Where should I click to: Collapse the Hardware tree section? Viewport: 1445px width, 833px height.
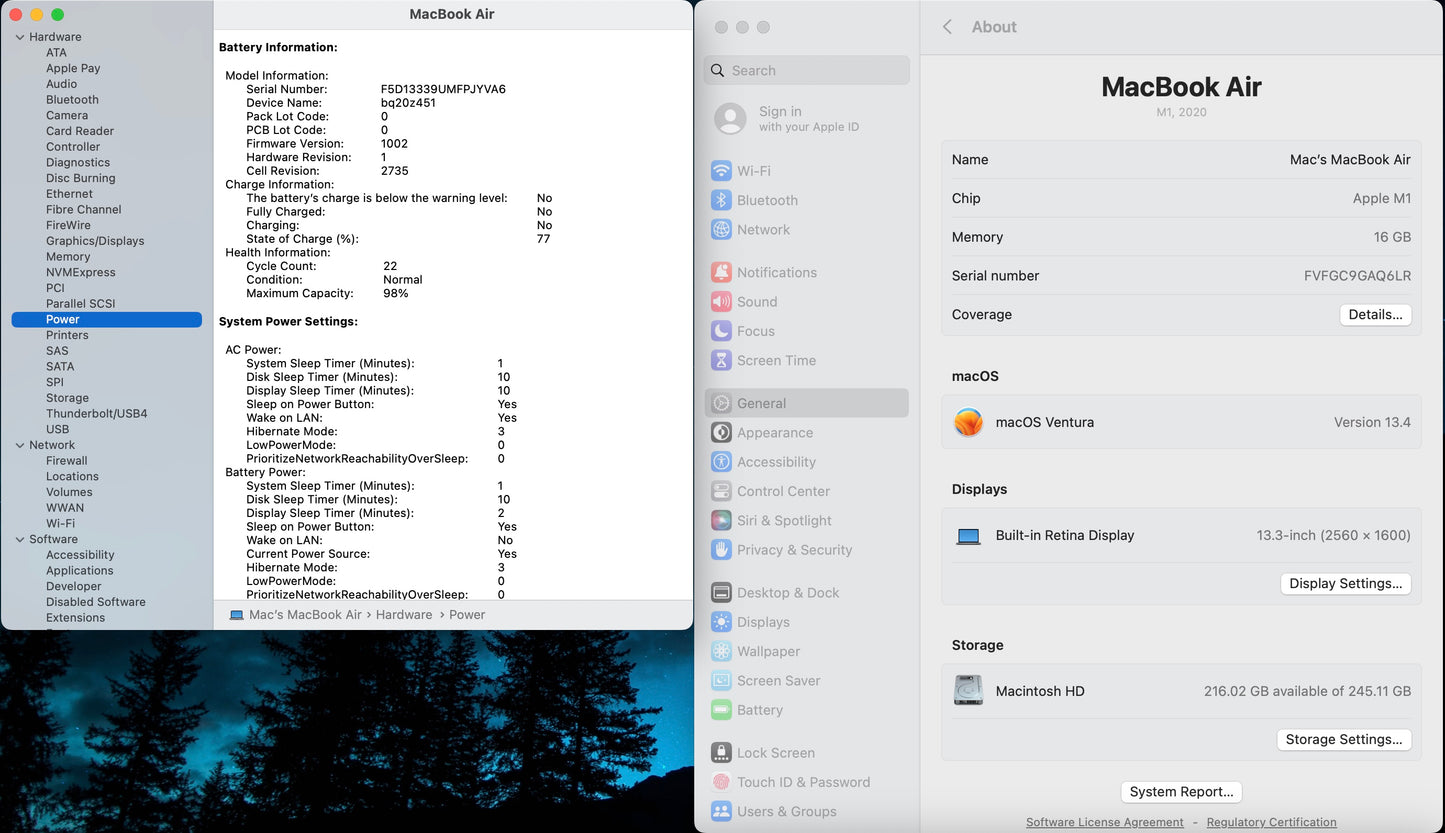[19, 37]
